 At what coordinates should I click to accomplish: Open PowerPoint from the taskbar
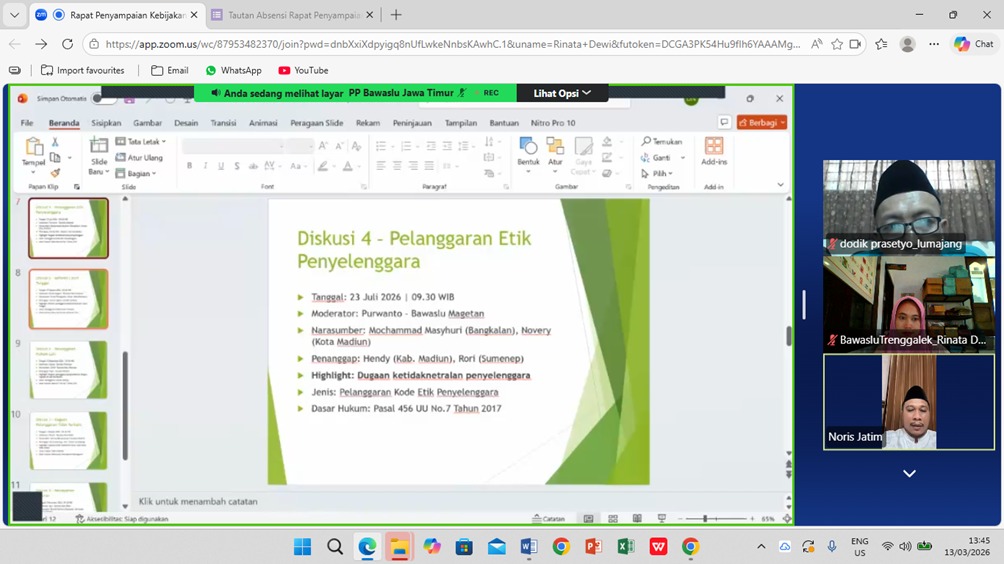tap(594, 547)
